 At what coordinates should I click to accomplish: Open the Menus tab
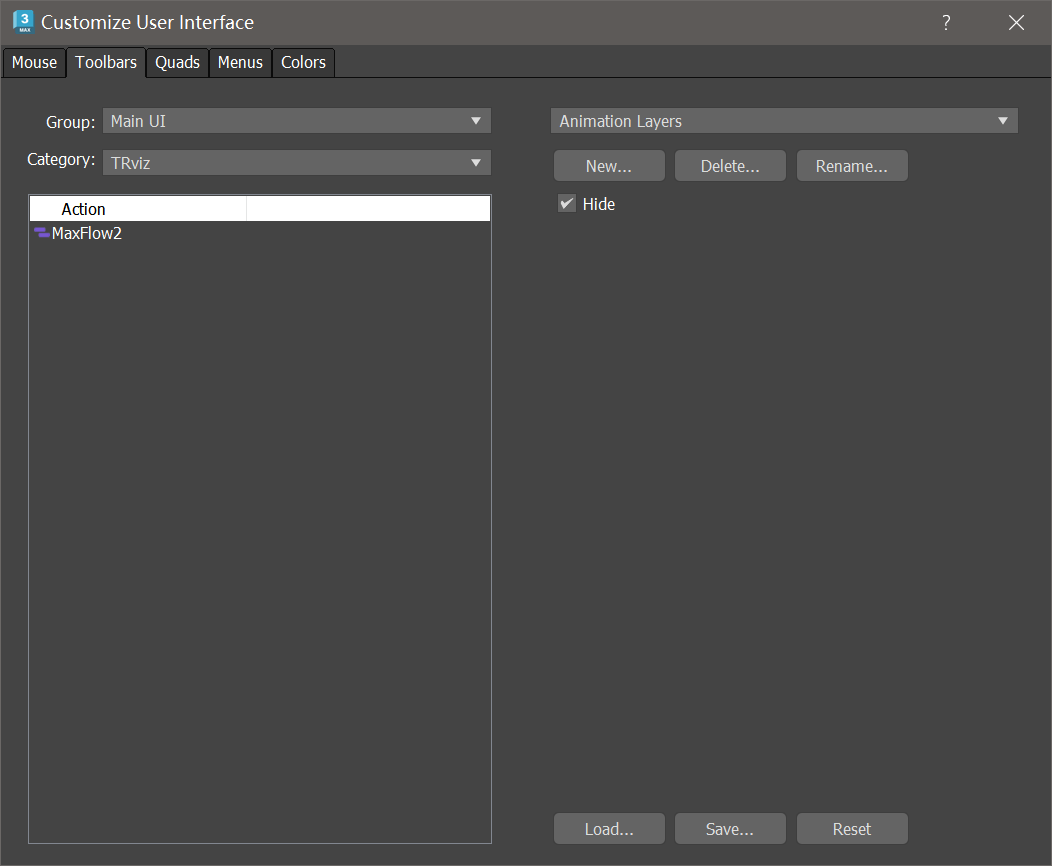pos(240,62)
